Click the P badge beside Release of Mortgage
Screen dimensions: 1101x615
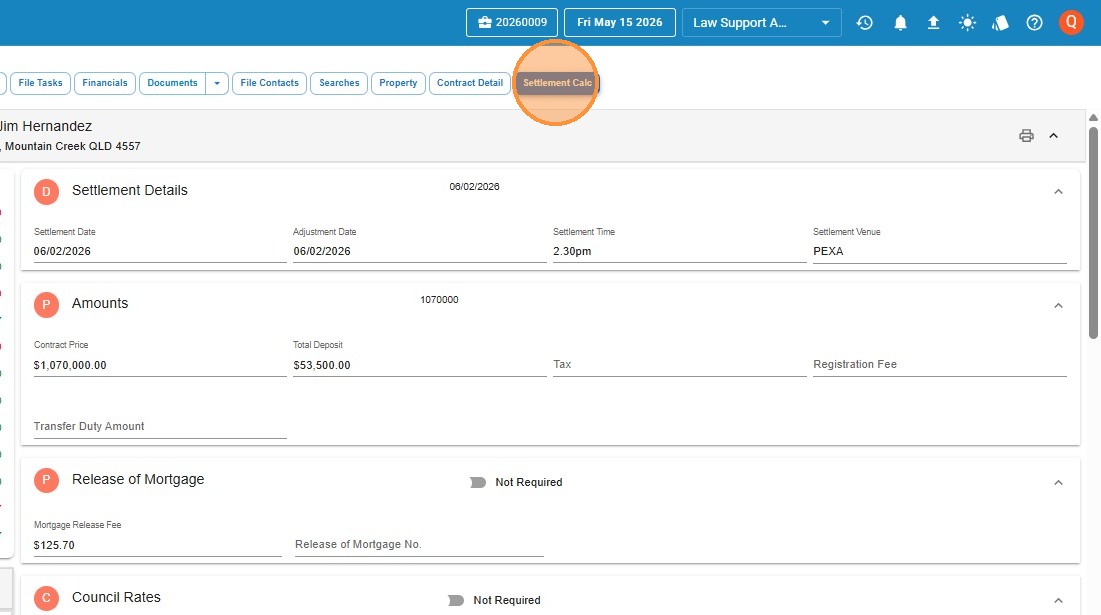coord(46,480)
